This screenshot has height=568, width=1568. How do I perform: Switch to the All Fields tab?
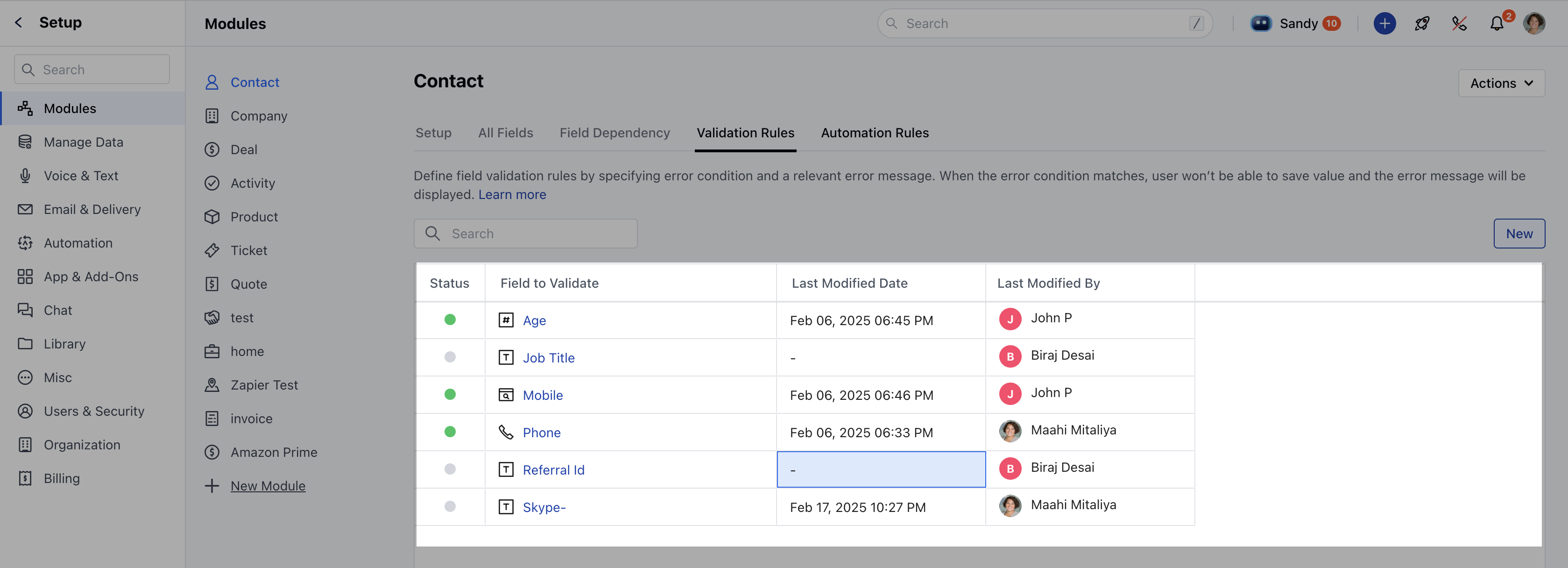click(x=505, y=133)
